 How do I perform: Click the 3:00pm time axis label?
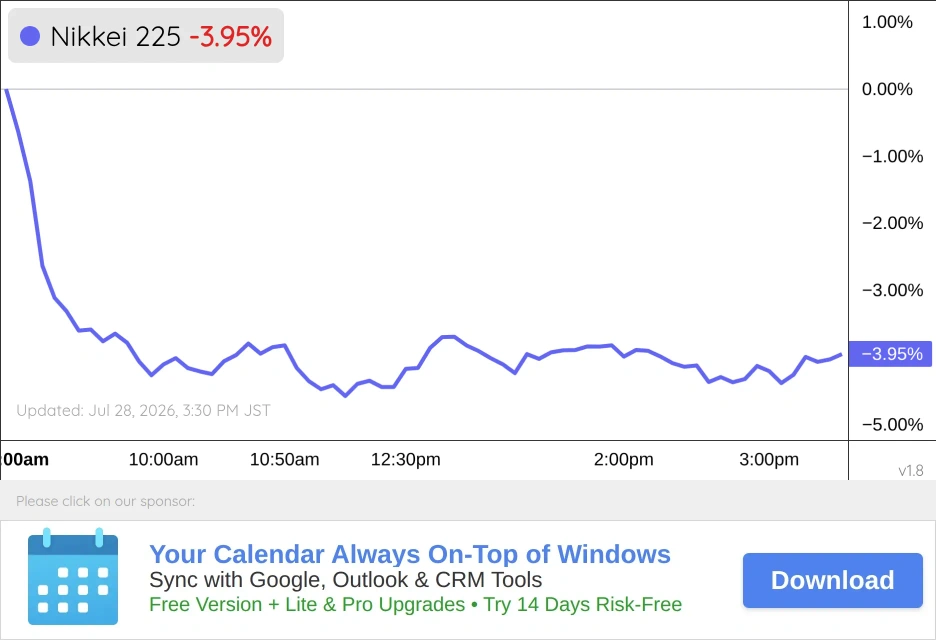tap(769, 459)
